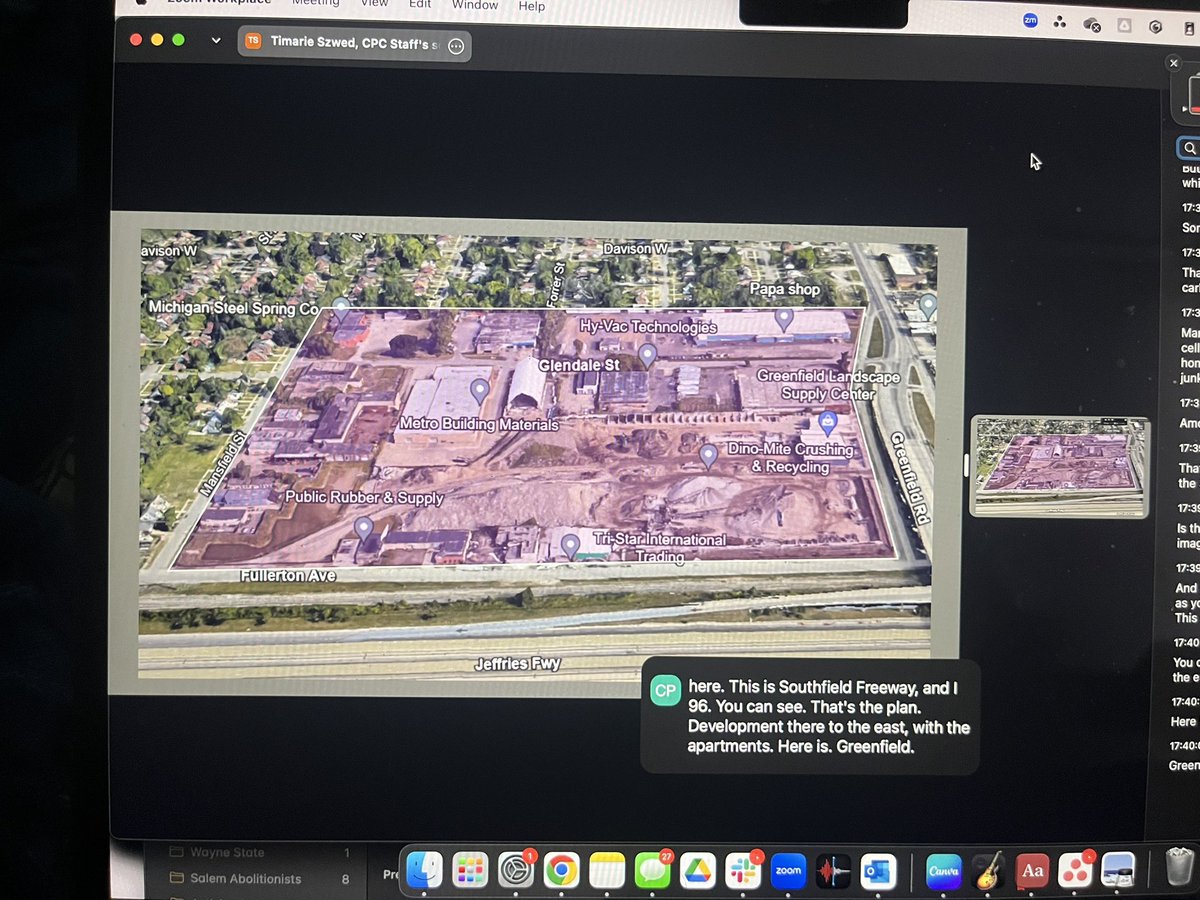Open Voice Memos in the dock
The image size is (1200, 900).
[x=833, y=871]
